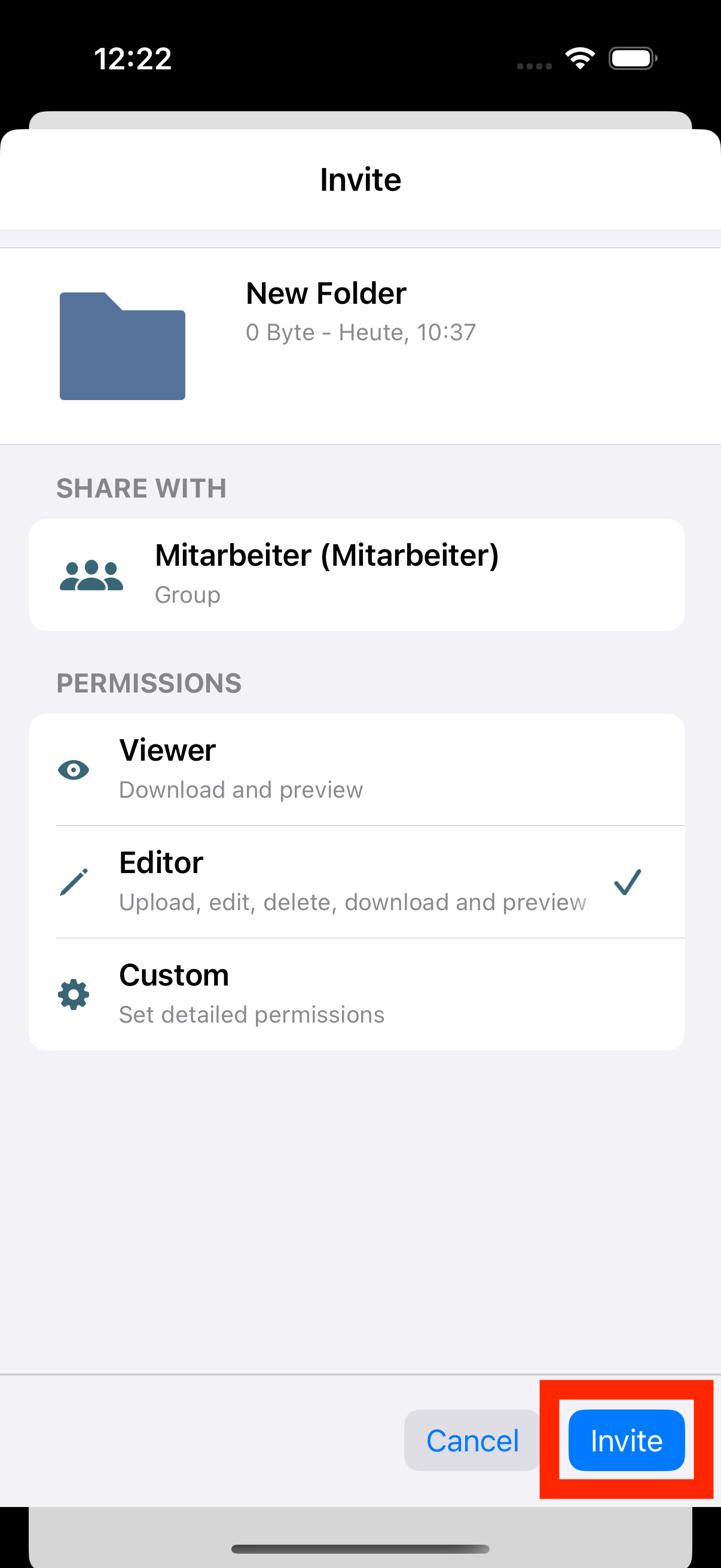Image resolution: width=721 pixels, height=1568 pixels.
Task: Tap the 'Set detailed permissions' subtitle
Action: click(x=252, y=1015)
